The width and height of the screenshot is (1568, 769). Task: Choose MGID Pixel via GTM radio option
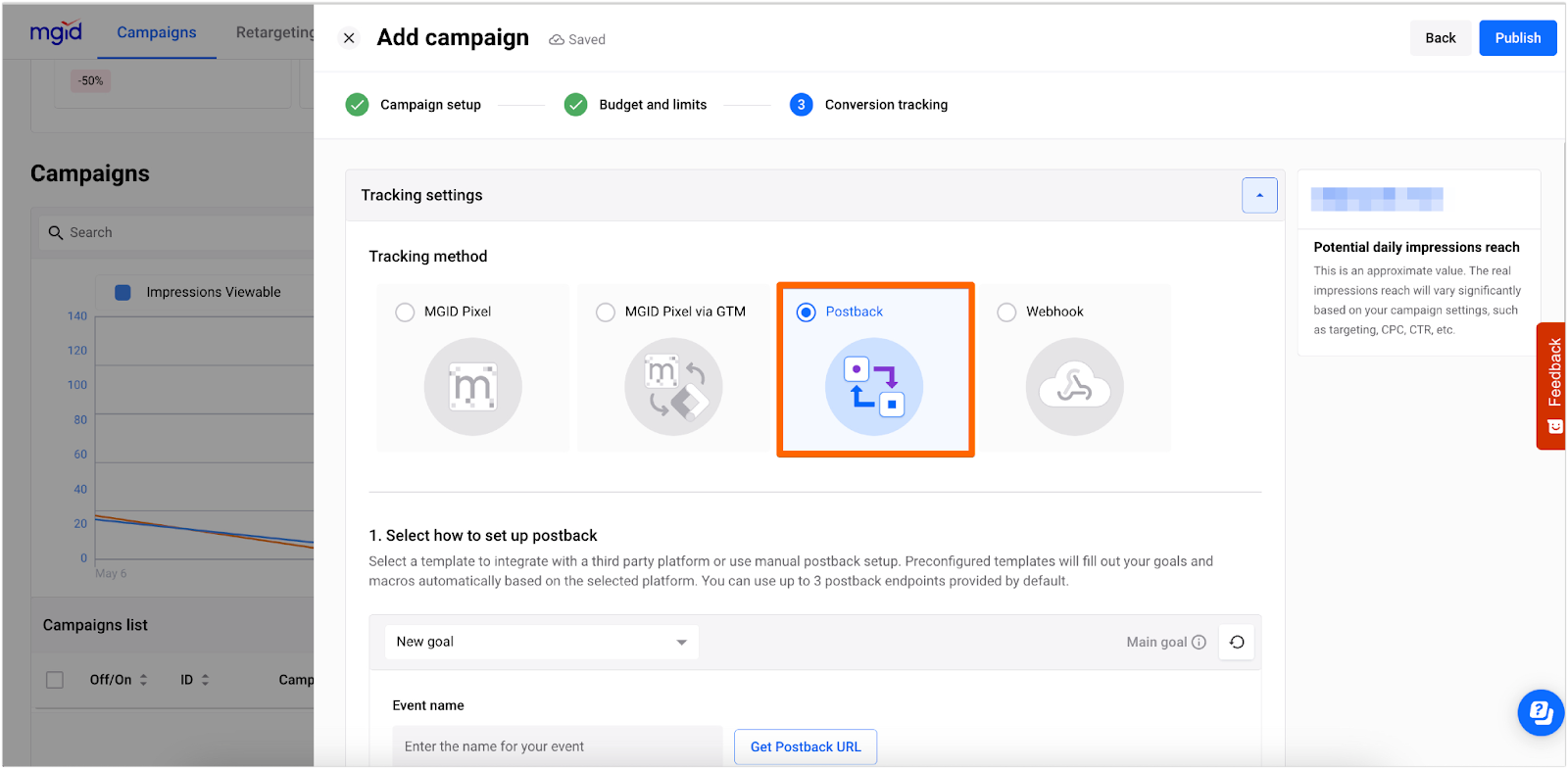pos(606,312)
